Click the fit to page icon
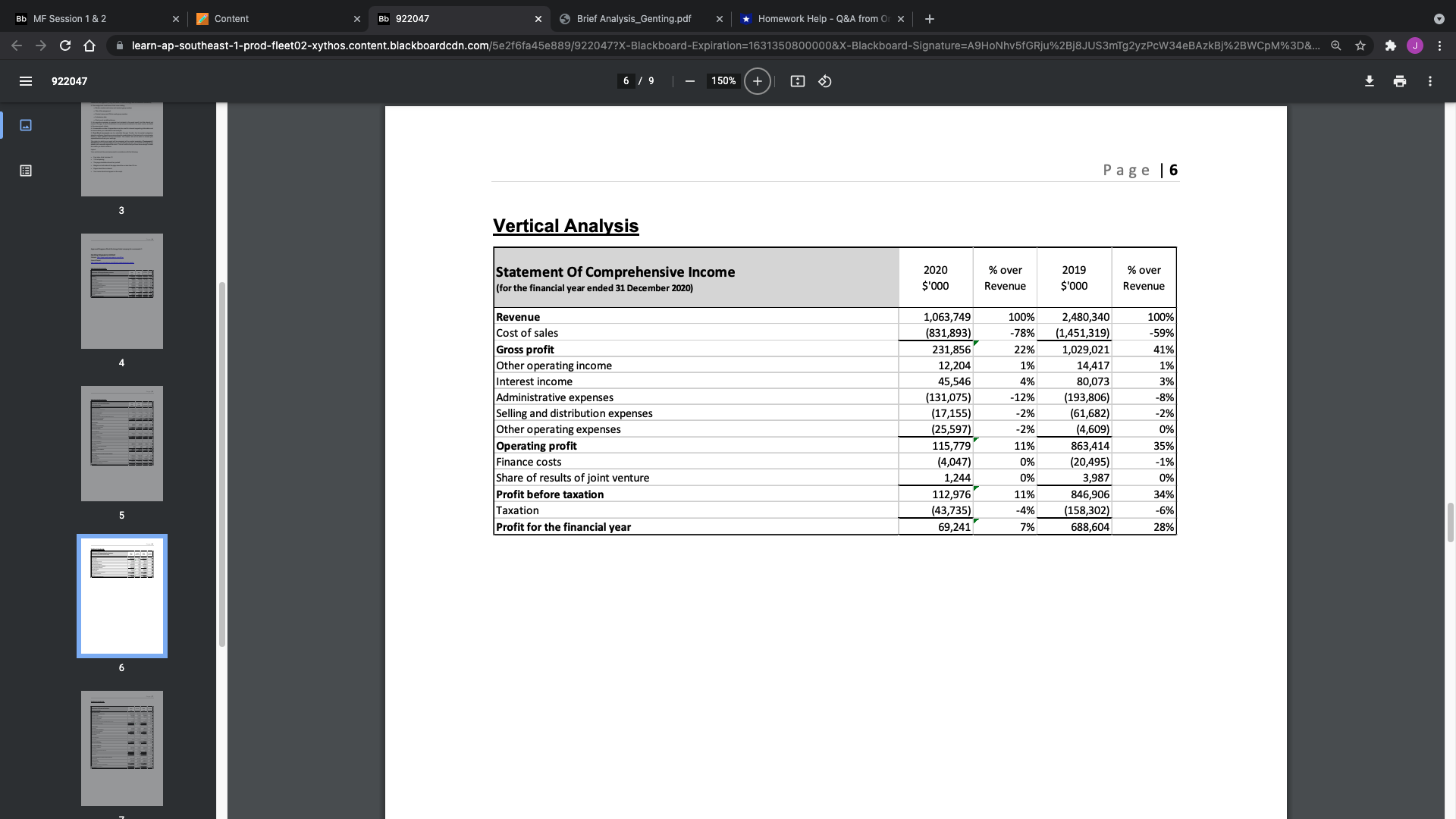1456x819 pixels. (797, 81)
